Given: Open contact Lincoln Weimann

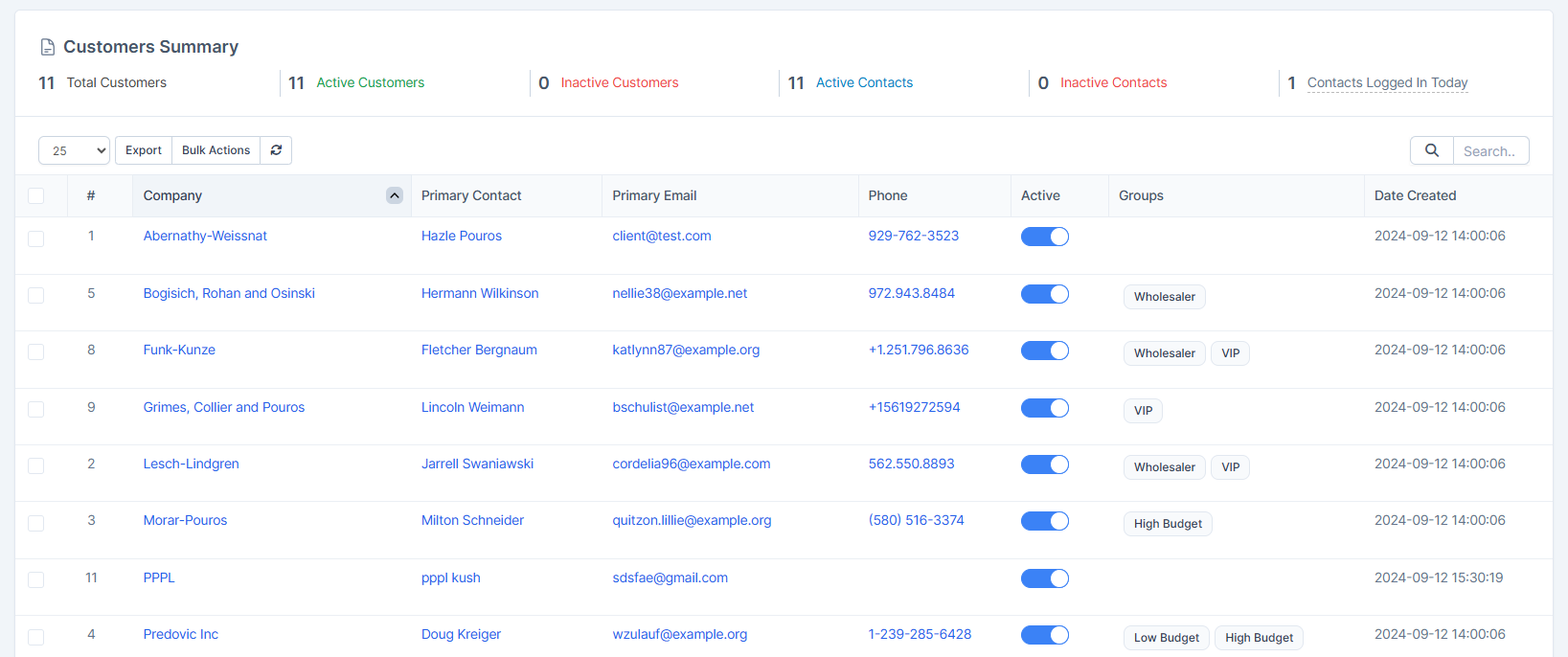Looking at the screenshot, I should tap(473, 407).
